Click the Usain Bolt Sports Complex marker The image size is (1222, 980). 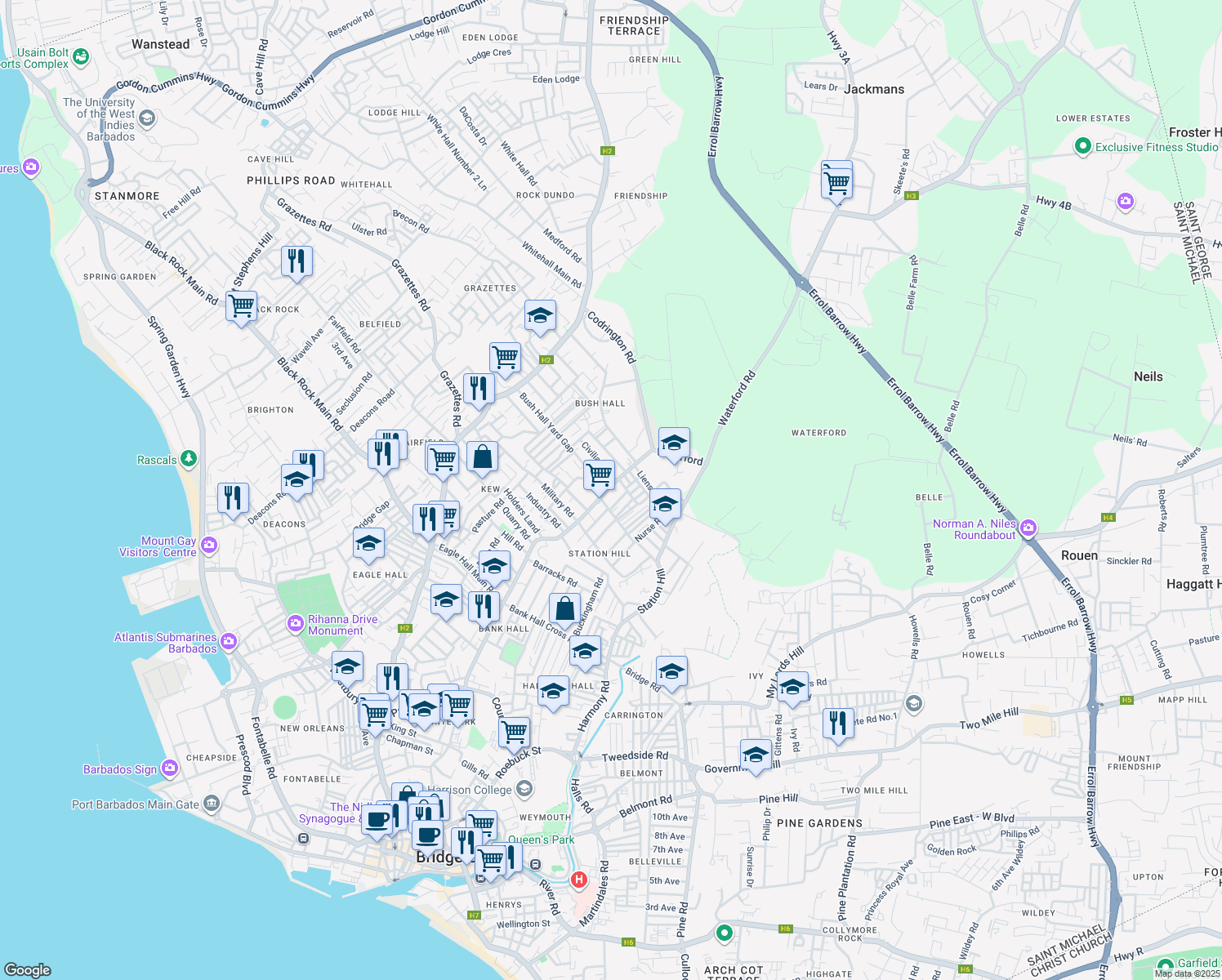coord(80,56)
